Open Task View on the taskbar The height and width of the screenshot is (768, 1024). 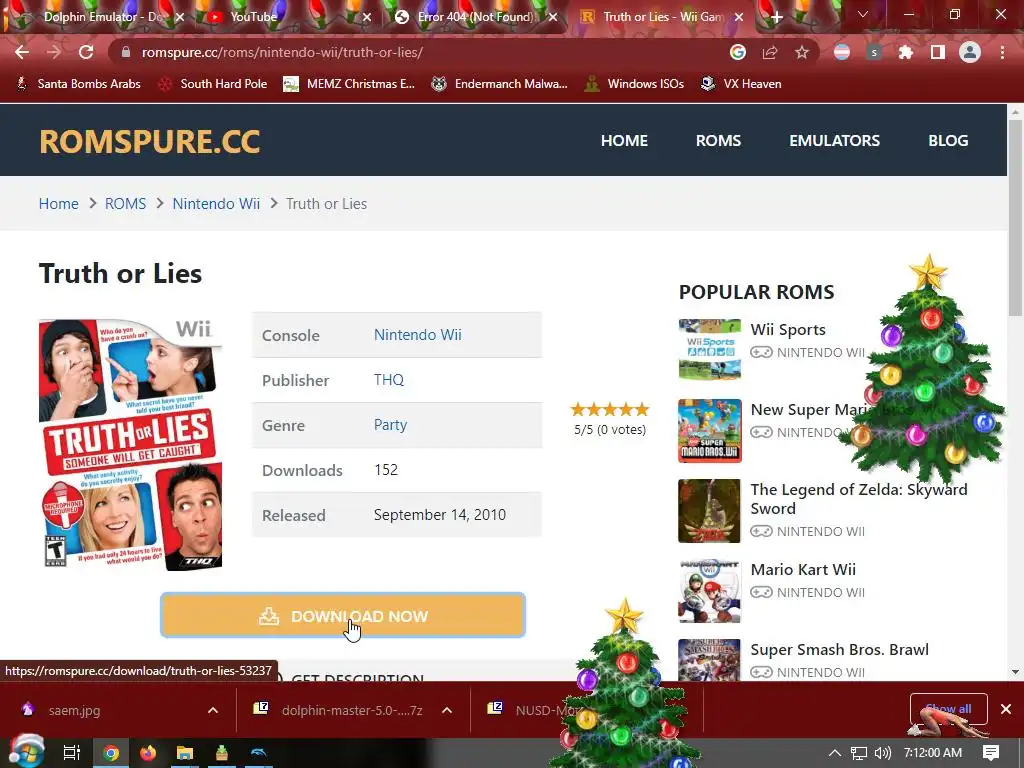point(71,752)
